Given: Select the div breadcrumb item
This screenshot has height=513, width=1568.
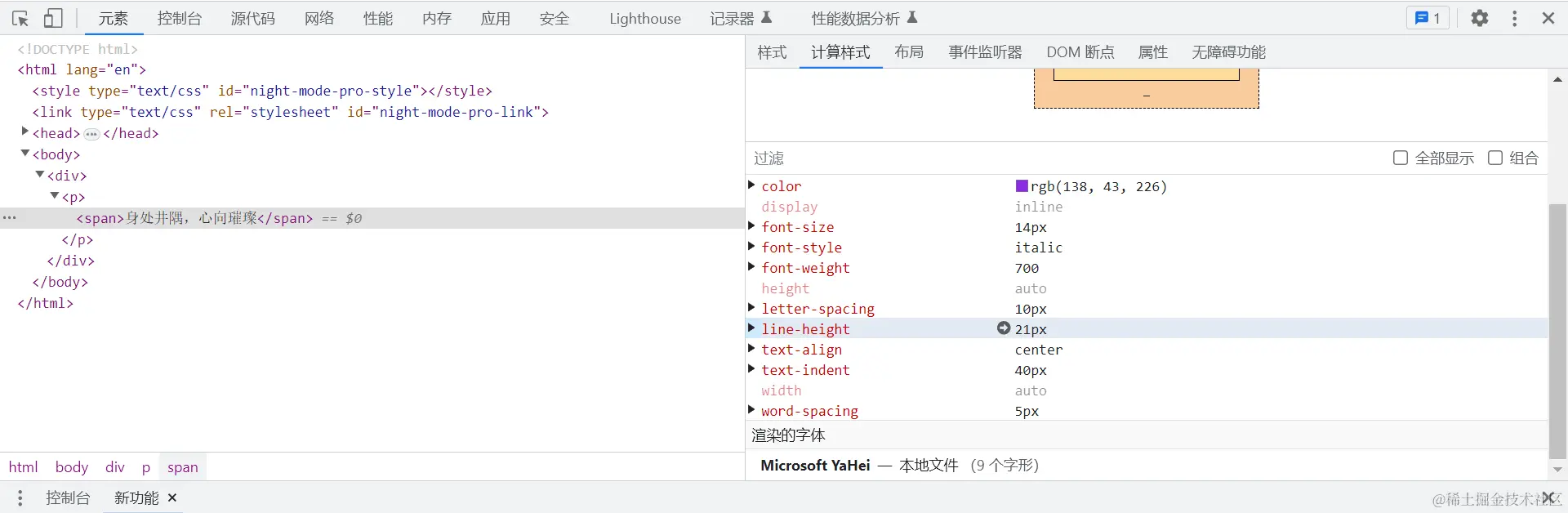Looking at the screenshot, I should (x=114, y=467).
